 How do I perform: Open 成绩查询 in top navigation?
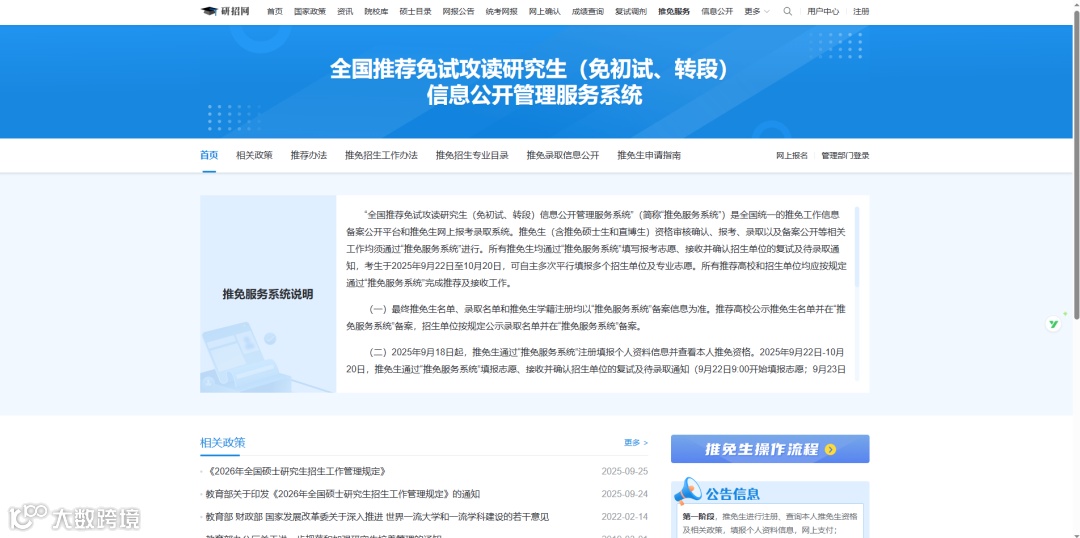coord(588,11)
